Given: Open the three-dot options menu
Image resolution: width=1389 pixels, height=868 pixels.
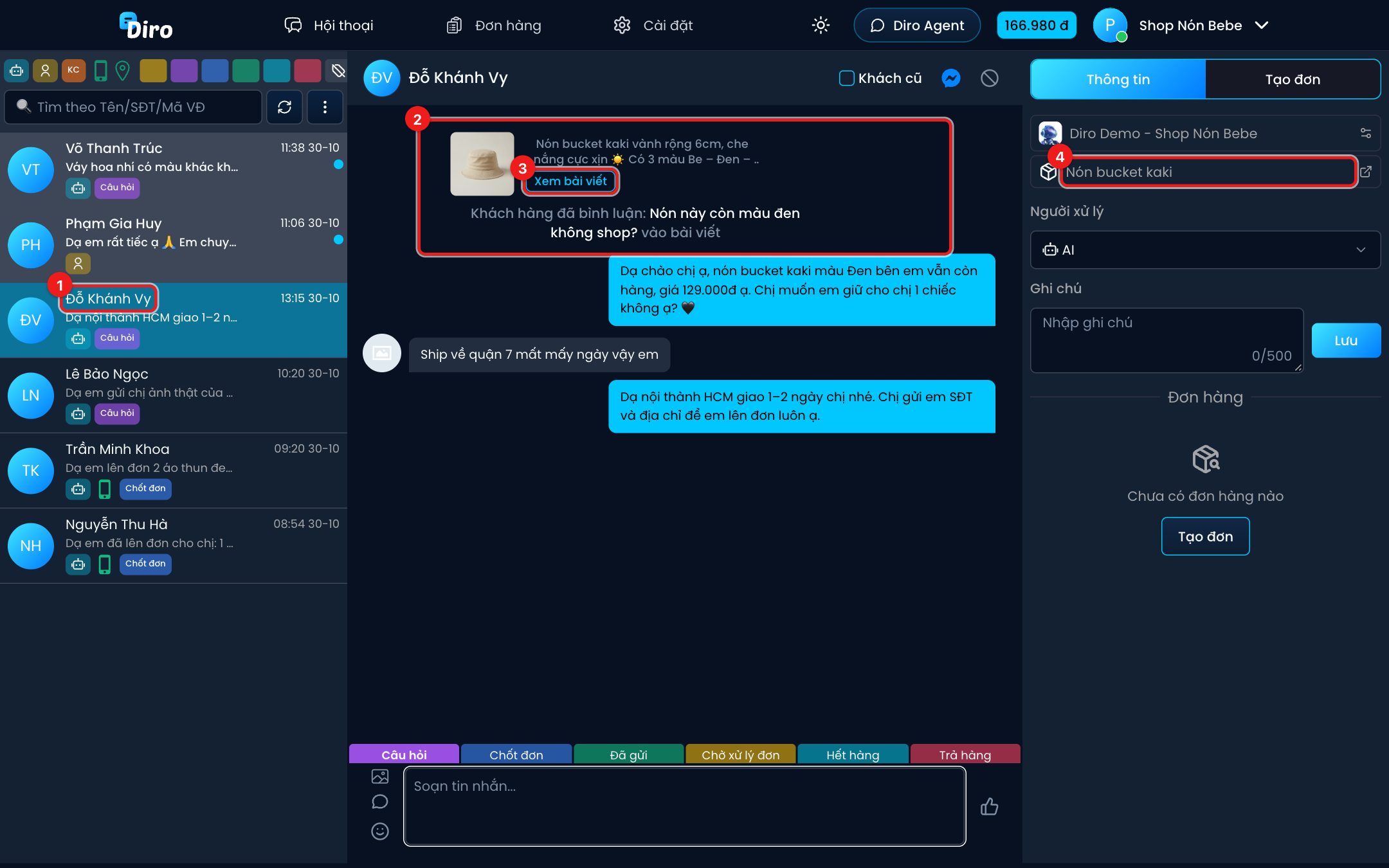Looking at the screenshot, I should point(325,107).
